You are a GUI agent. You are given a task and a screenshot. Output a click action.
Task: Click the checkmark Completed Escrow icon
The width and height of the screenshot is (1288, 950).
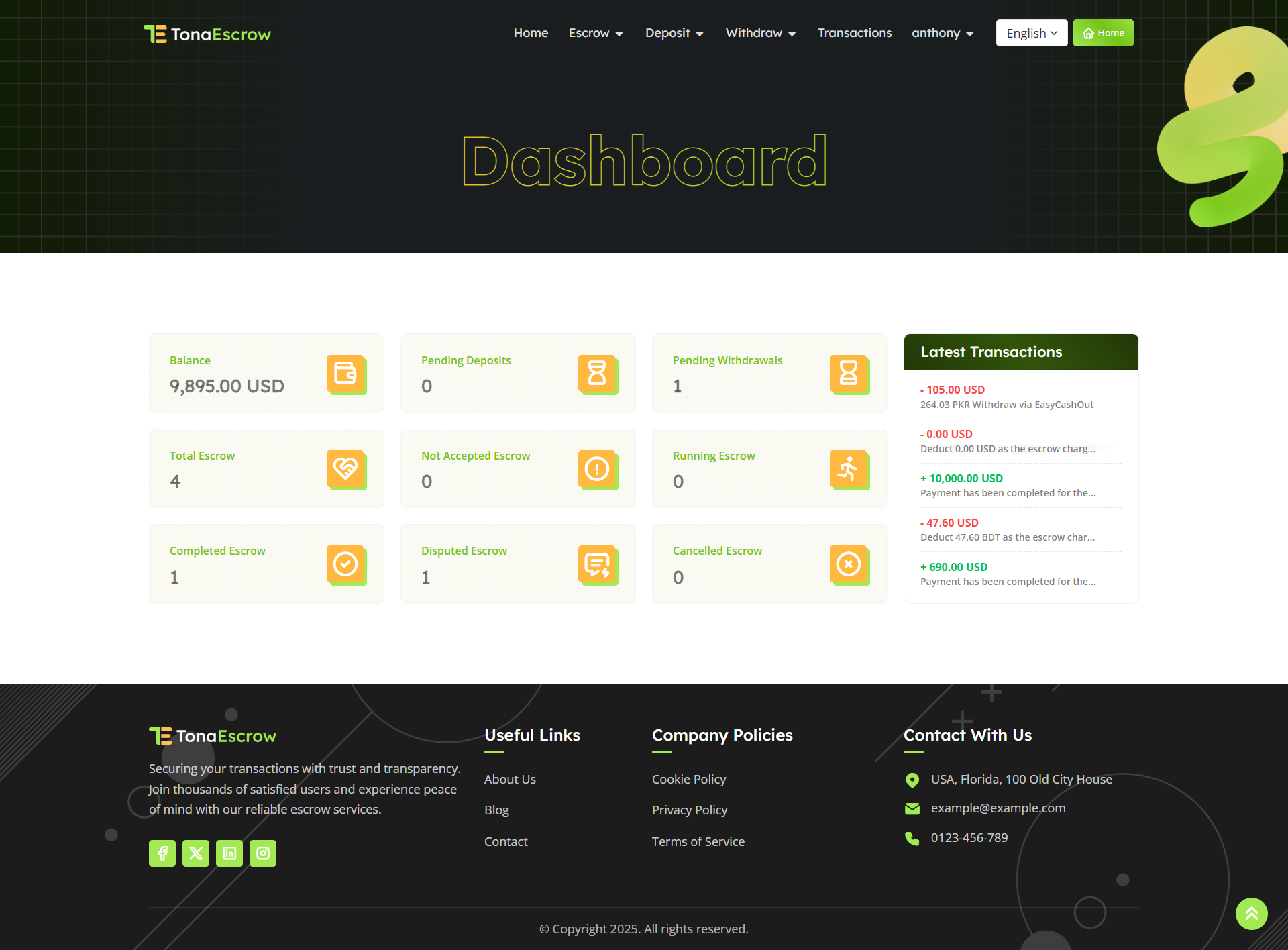(x=345, y=564)
